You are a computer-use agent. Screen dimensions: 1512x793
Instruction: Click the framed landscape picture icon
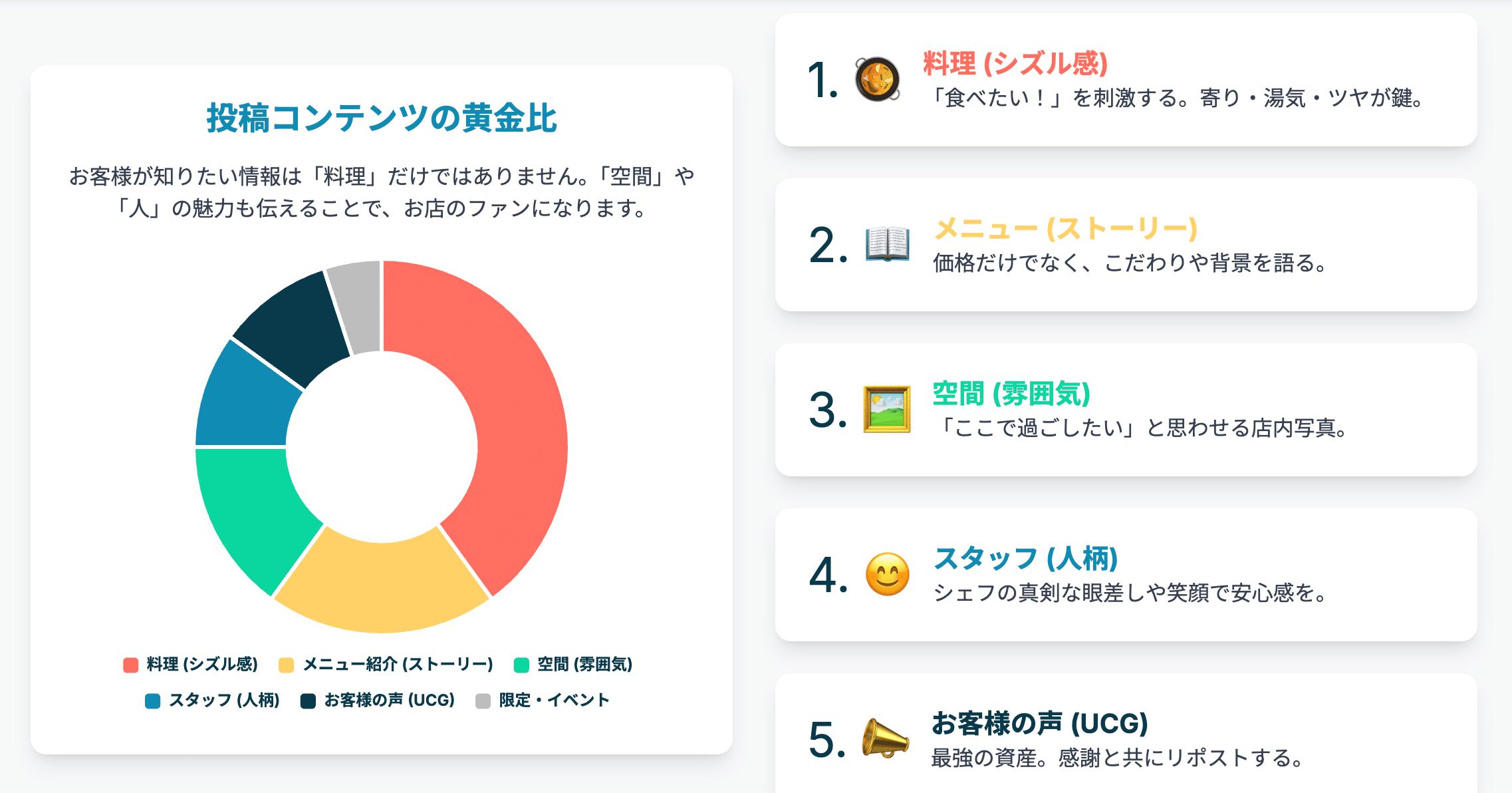click(x=886, y=409)
